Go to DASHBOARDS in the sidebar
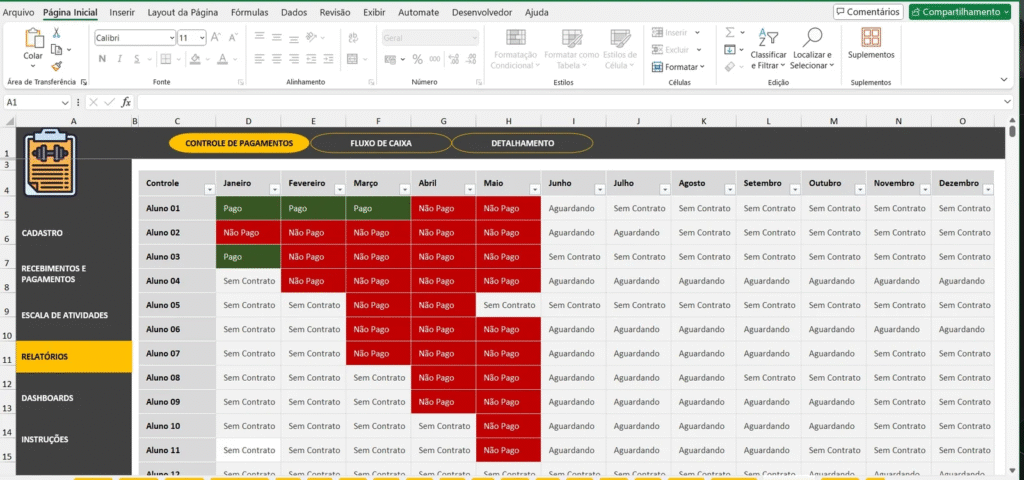Viewport: 1024px width, 480px height. coord(47,398)
